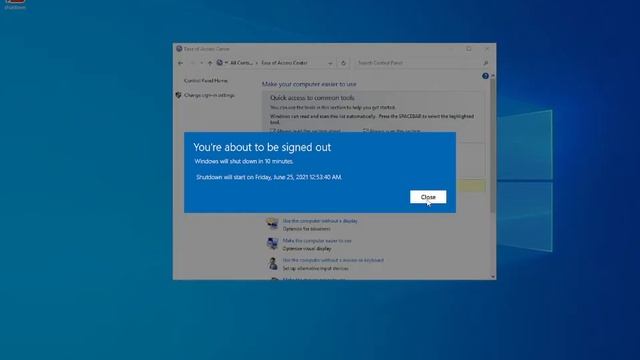Click 'Windows will shut down in 10 minutes' text
The image size is (640, 360).
(x=244, y=161)
